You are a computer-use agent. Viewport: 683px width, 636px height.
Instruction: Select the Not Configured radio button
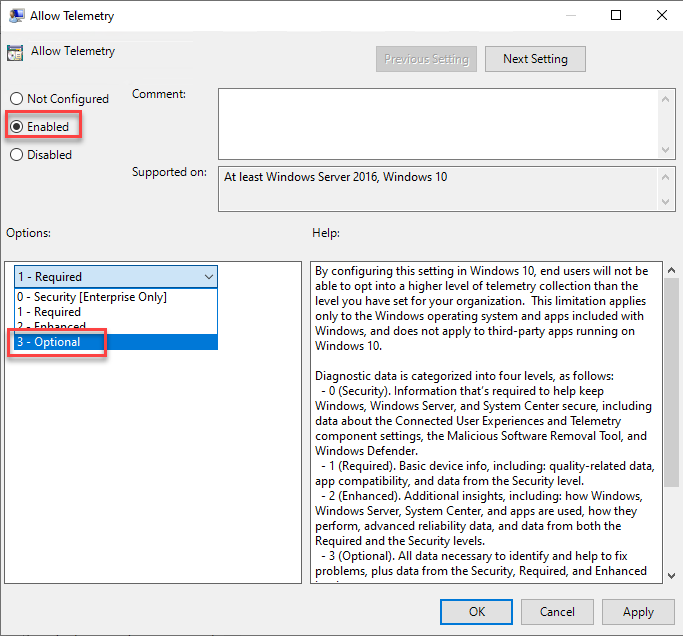pyautogui.click(x=16, y=99)
